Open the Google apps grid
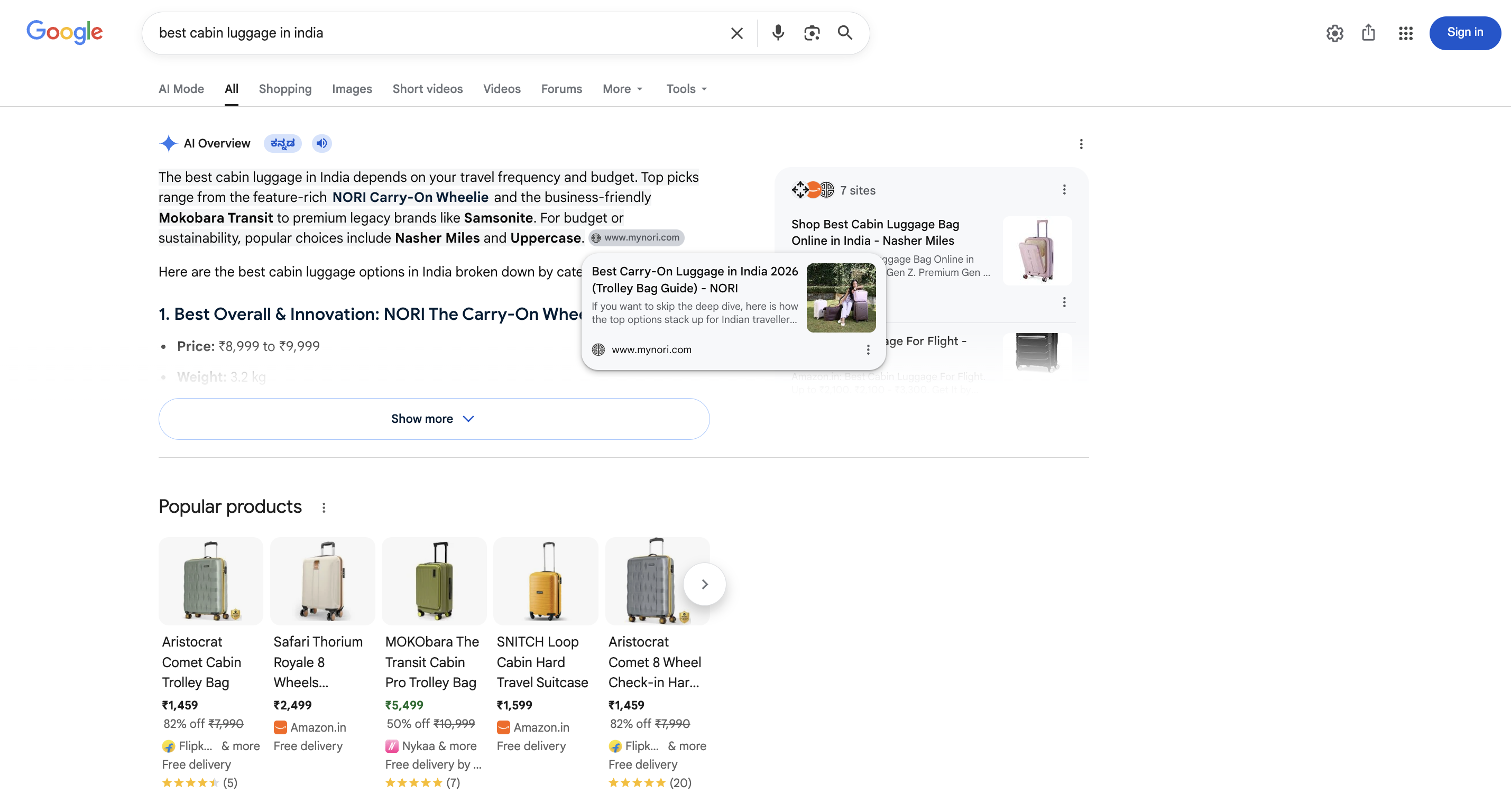This screenshot has width=1511, height=812. tap(1405, 33)
